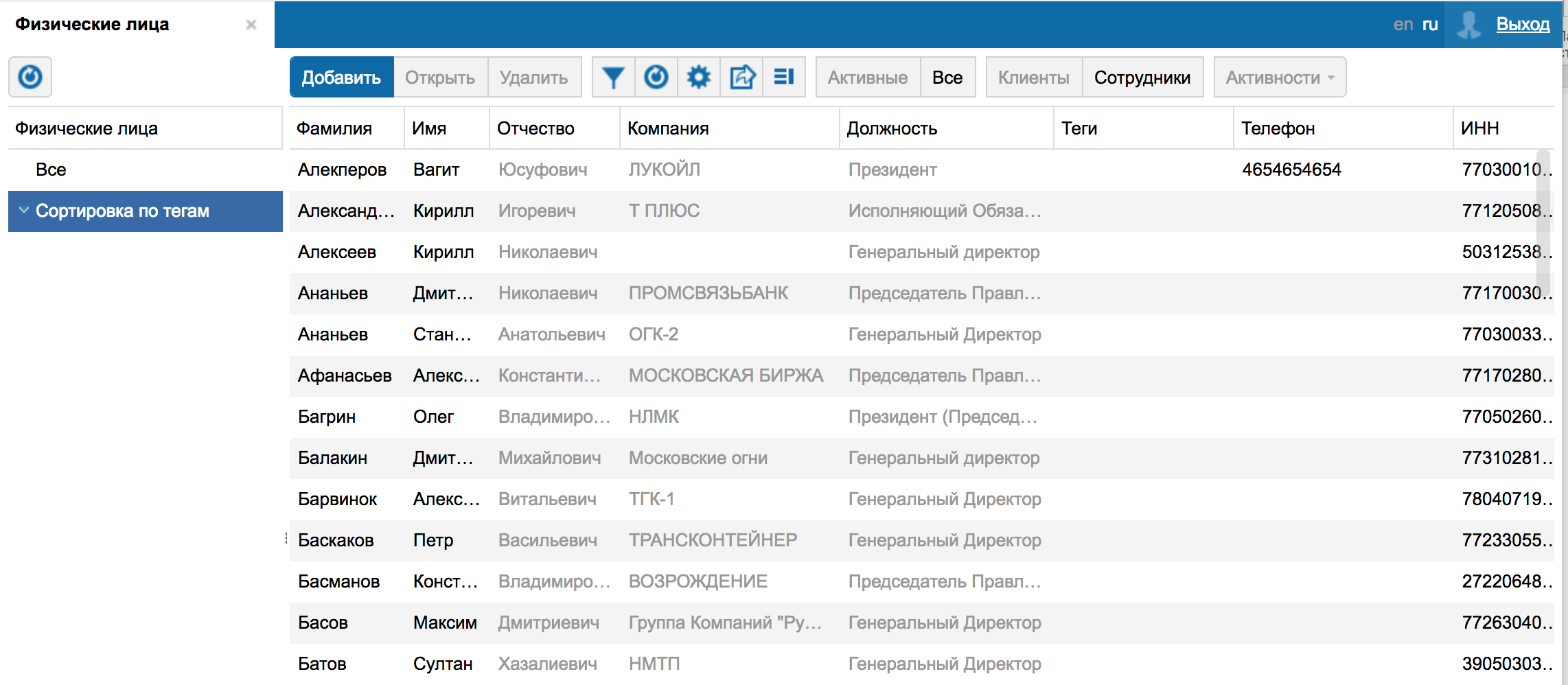
Task: Click the filter funnel icon
Action: coord(613,78)
